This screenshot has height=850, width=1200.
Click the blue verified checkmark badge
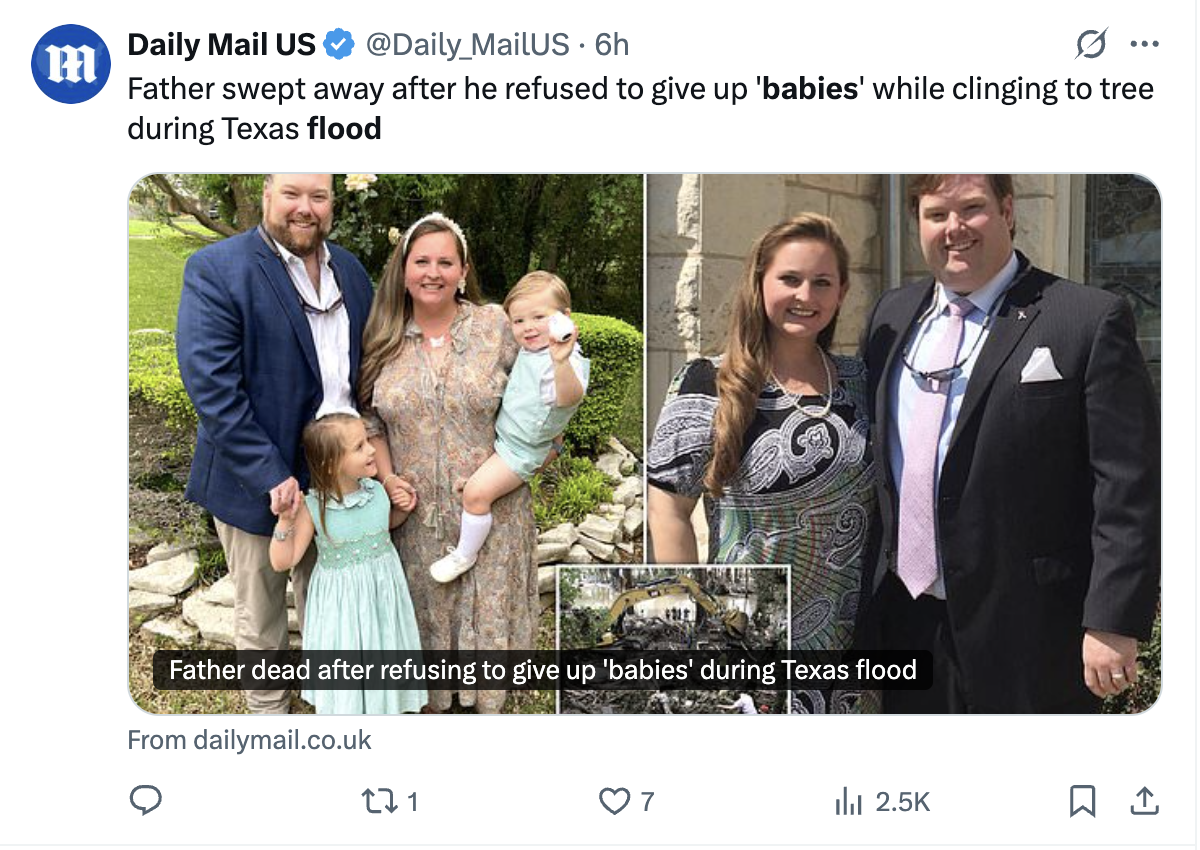point(339,44)
